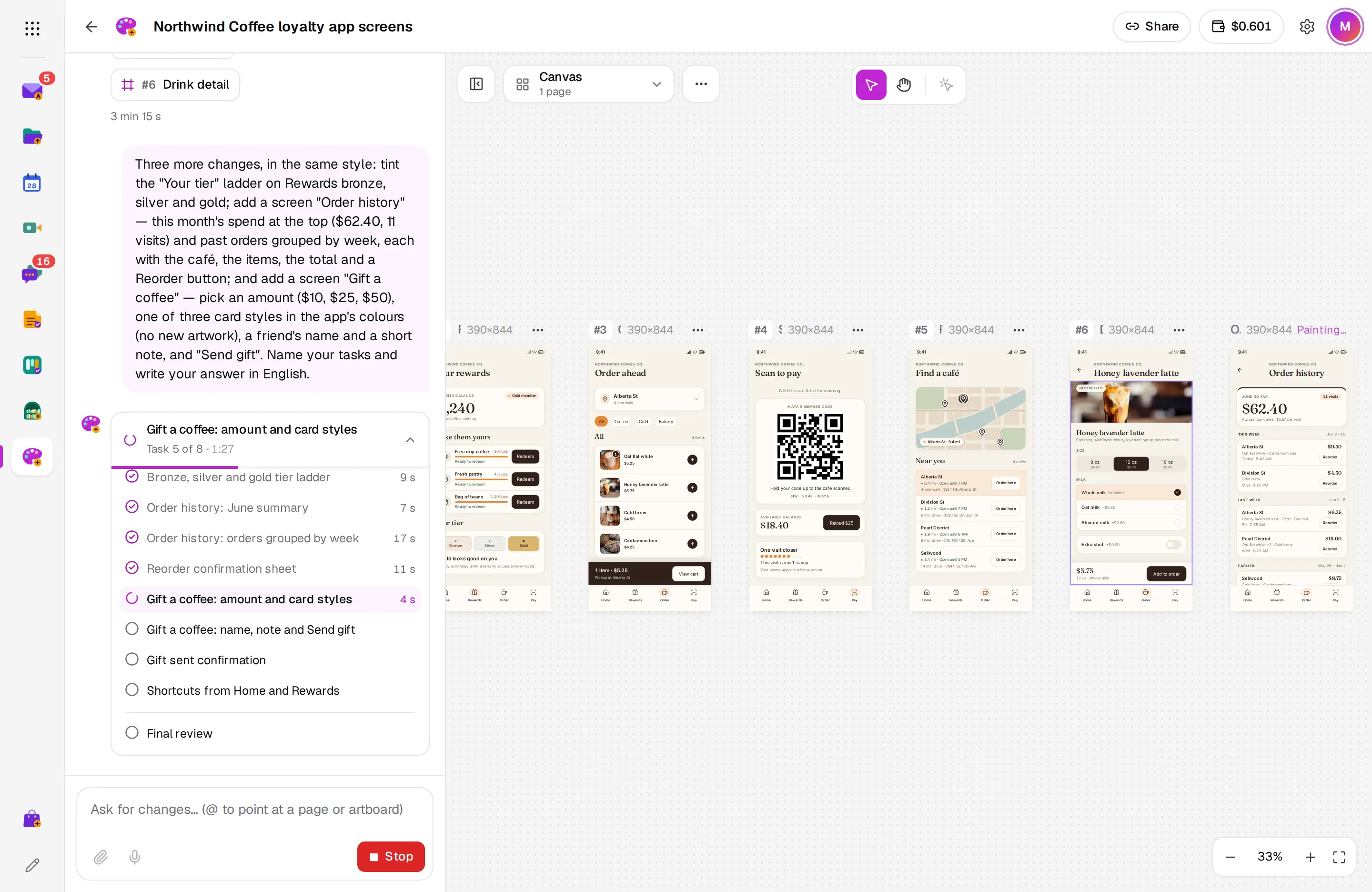Toggle the side panel layout icon
The width and height of the screenshot is (1372, 892).
point(476,84)
